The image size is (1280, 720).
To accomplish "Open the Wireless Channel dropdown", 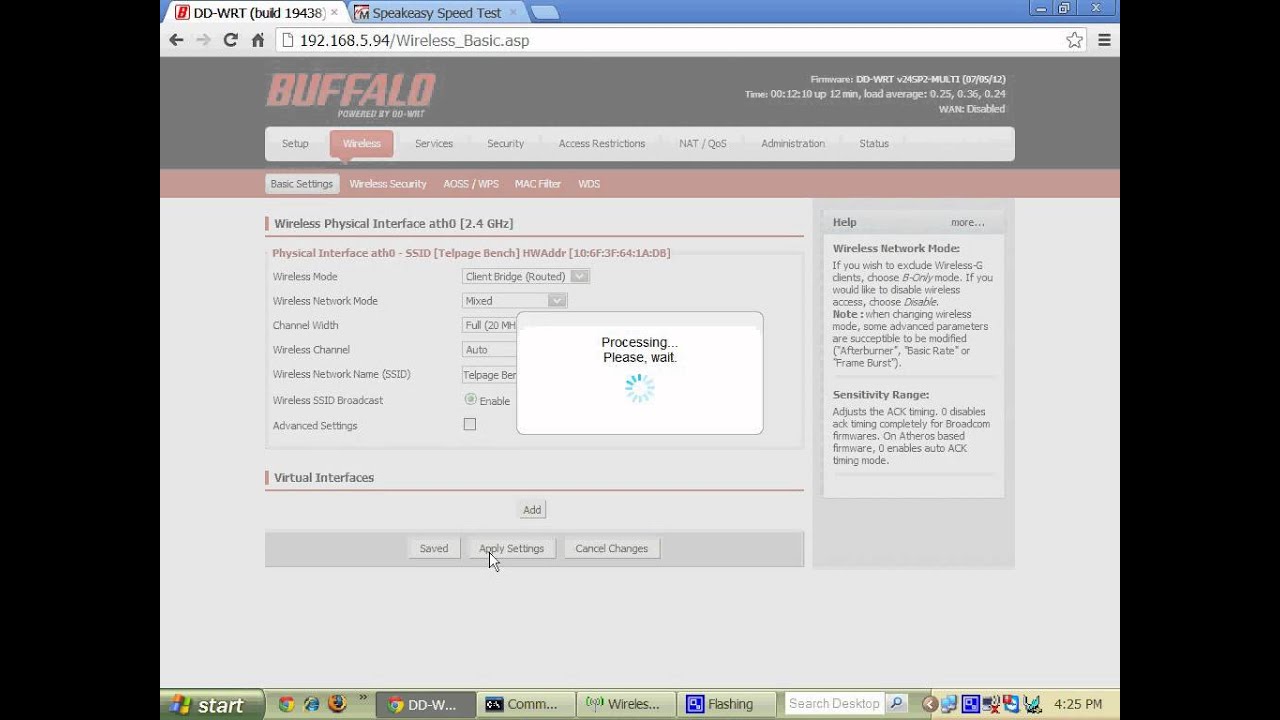I will [489, 350].
